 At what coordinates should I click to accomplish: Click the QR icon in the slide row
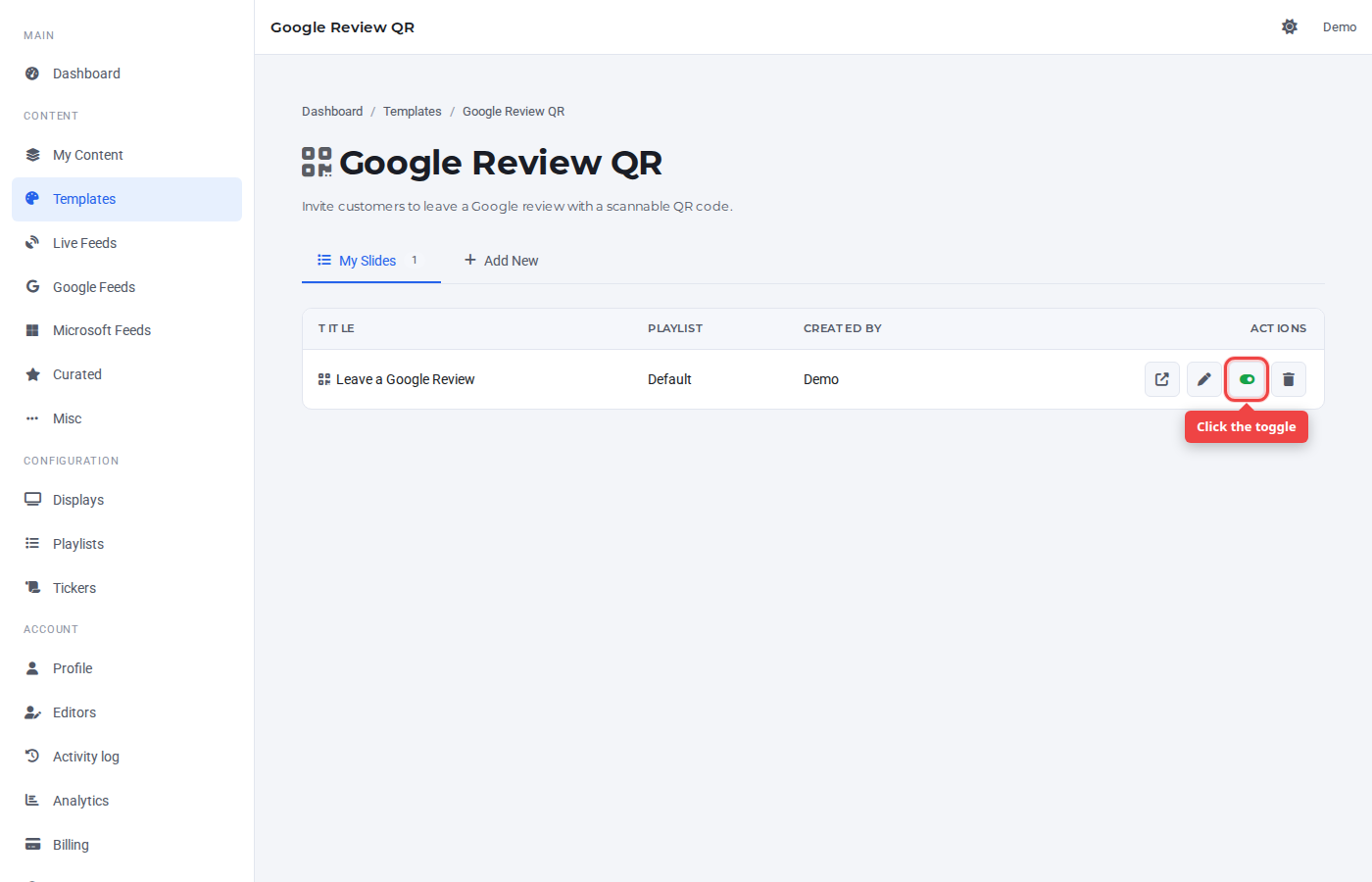[x=324, y=379]
